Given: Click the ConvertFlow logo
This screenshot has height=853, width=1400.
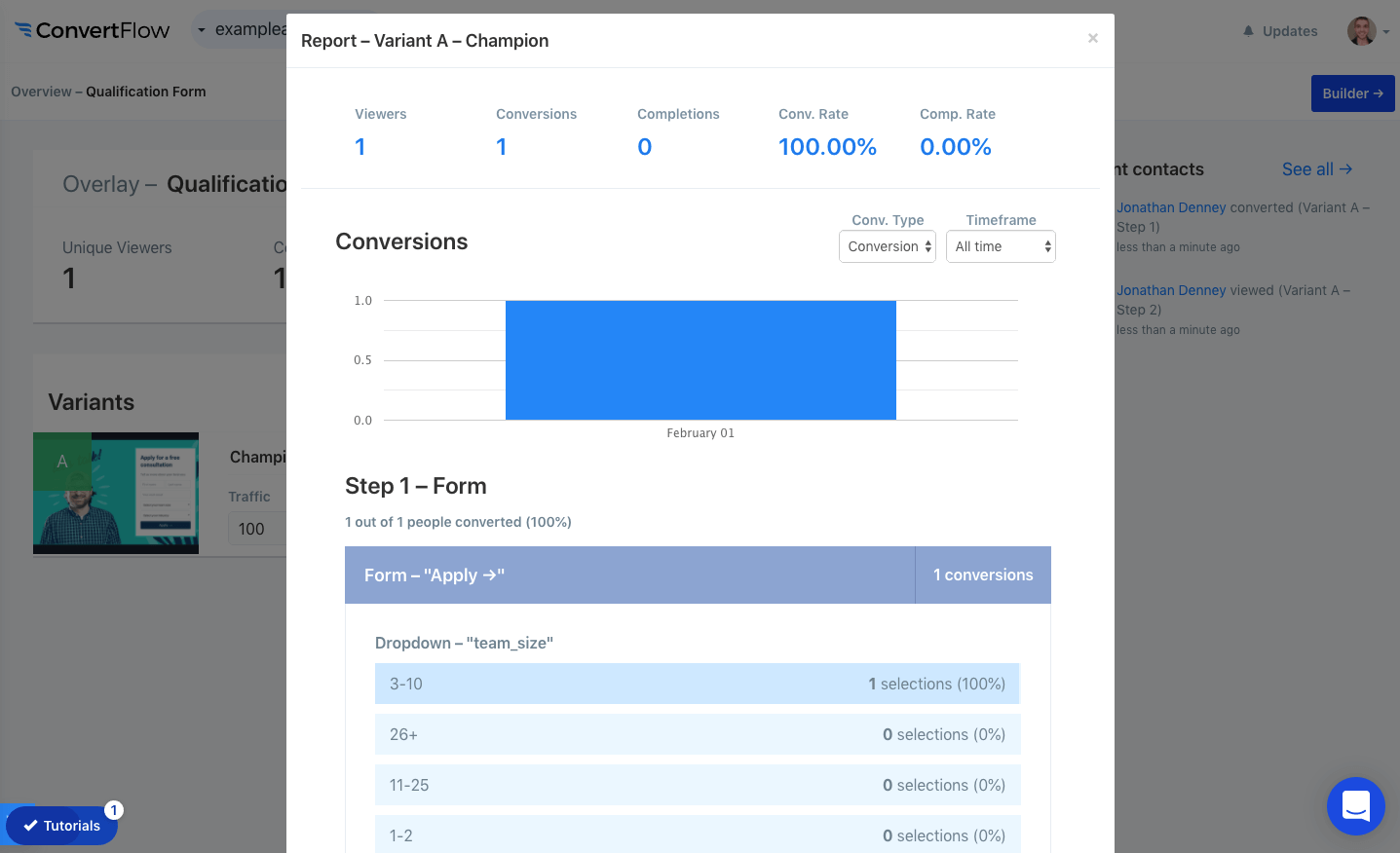Looking at the screenshot, I should click(x=93, y=30).
